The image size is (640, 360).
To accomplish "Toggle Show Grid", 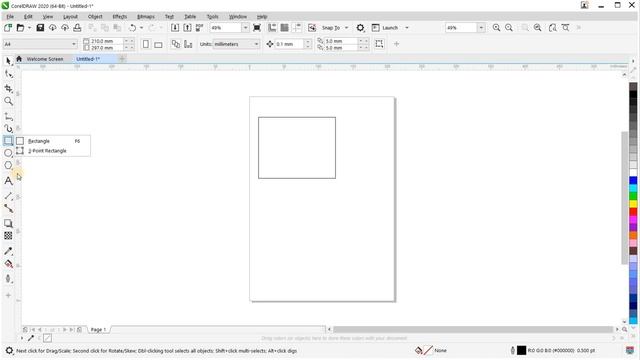I will click(284, 28).
